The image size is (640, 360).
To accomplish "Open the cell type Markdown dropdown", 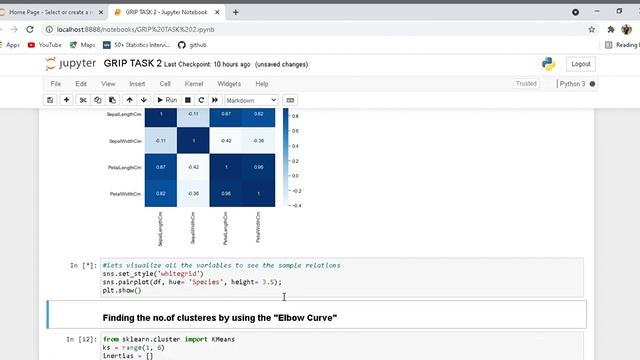I will pyautogui.click(x=251, y=100).
